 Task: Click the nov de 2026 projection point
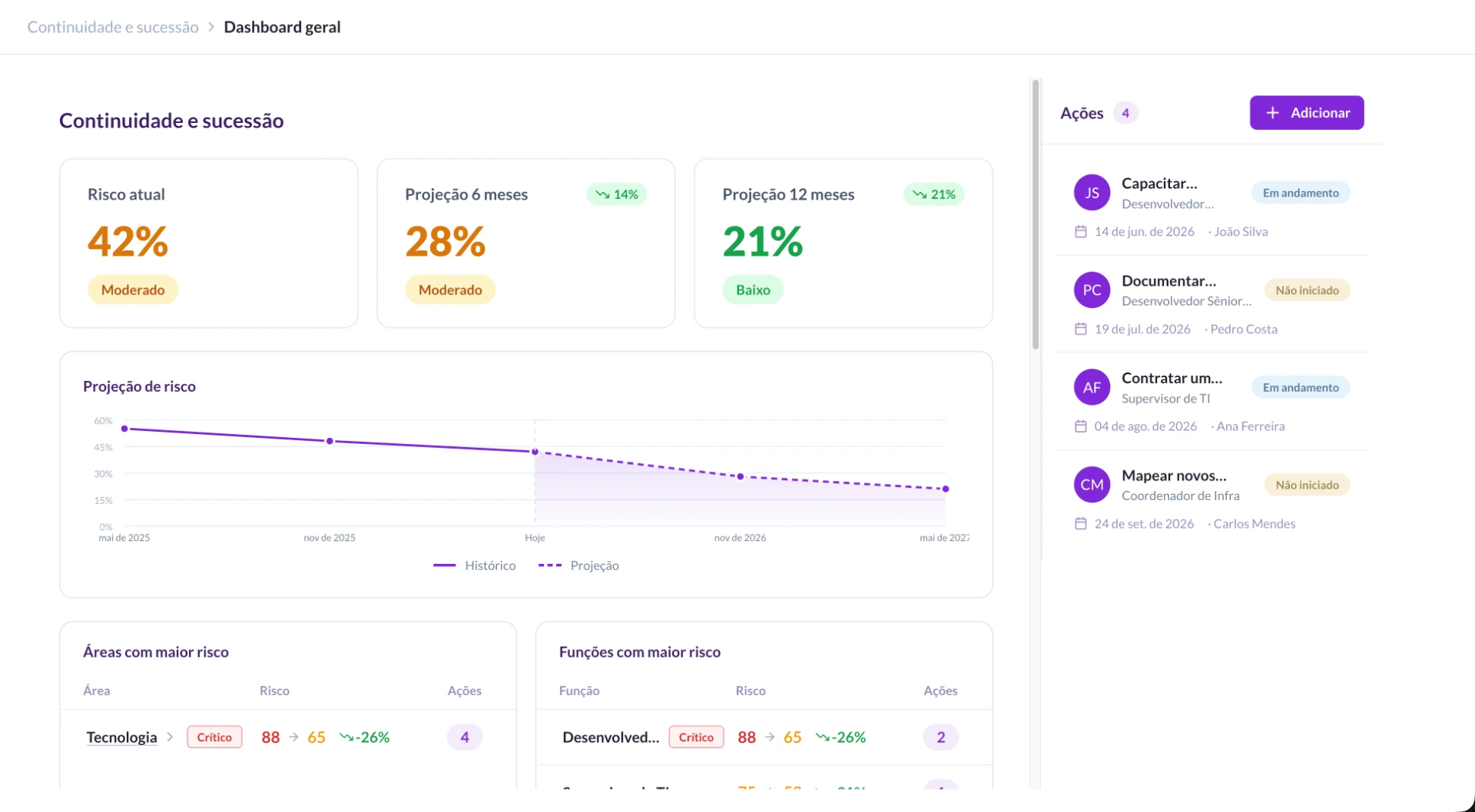coord(741,476)
